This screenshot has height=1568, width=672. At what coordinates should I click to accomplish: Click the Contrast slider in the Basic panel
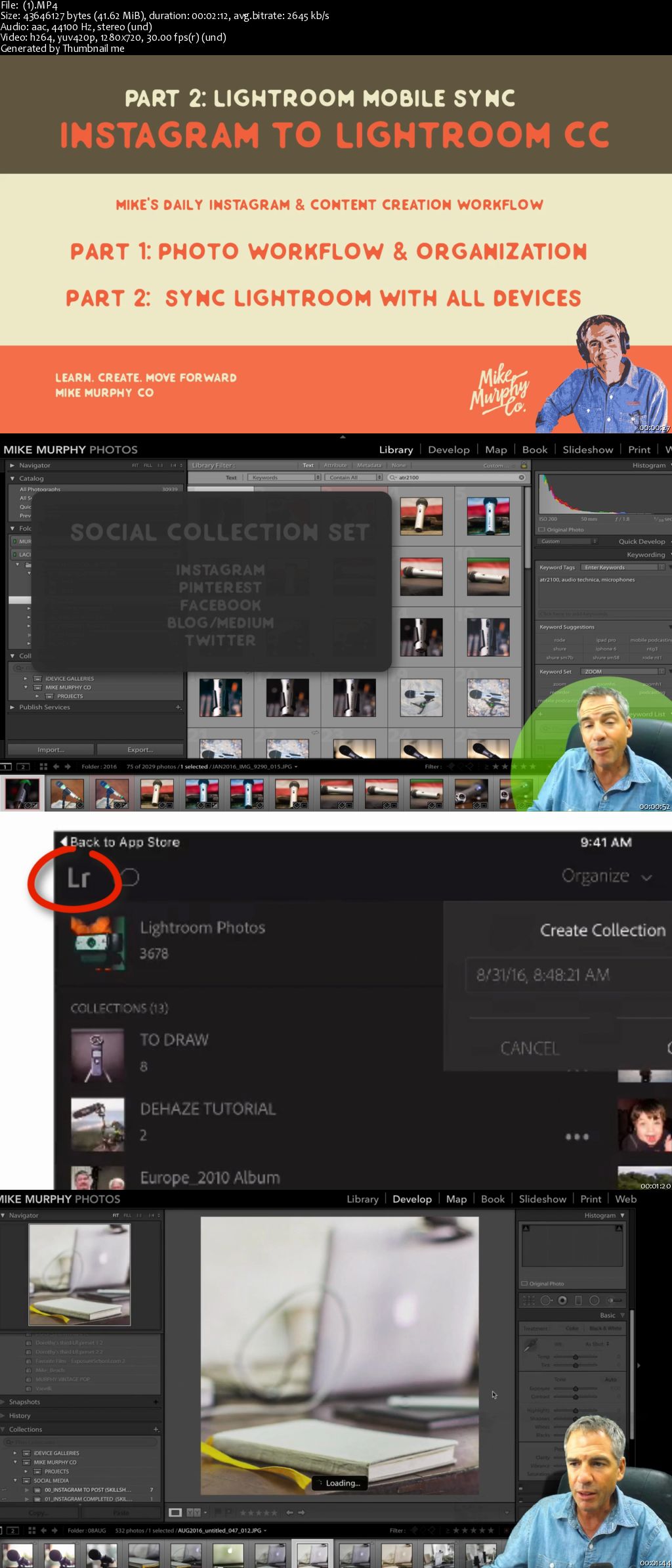[x=576, y=1397]
